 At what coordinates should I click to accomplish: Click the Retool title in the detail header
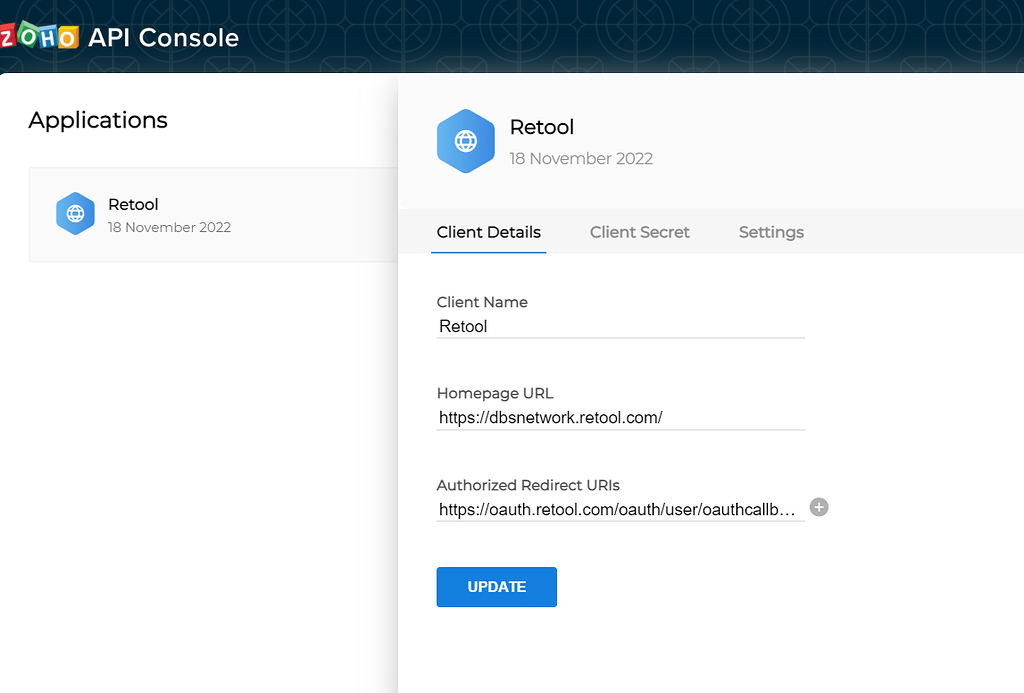[x=541, y=127]
